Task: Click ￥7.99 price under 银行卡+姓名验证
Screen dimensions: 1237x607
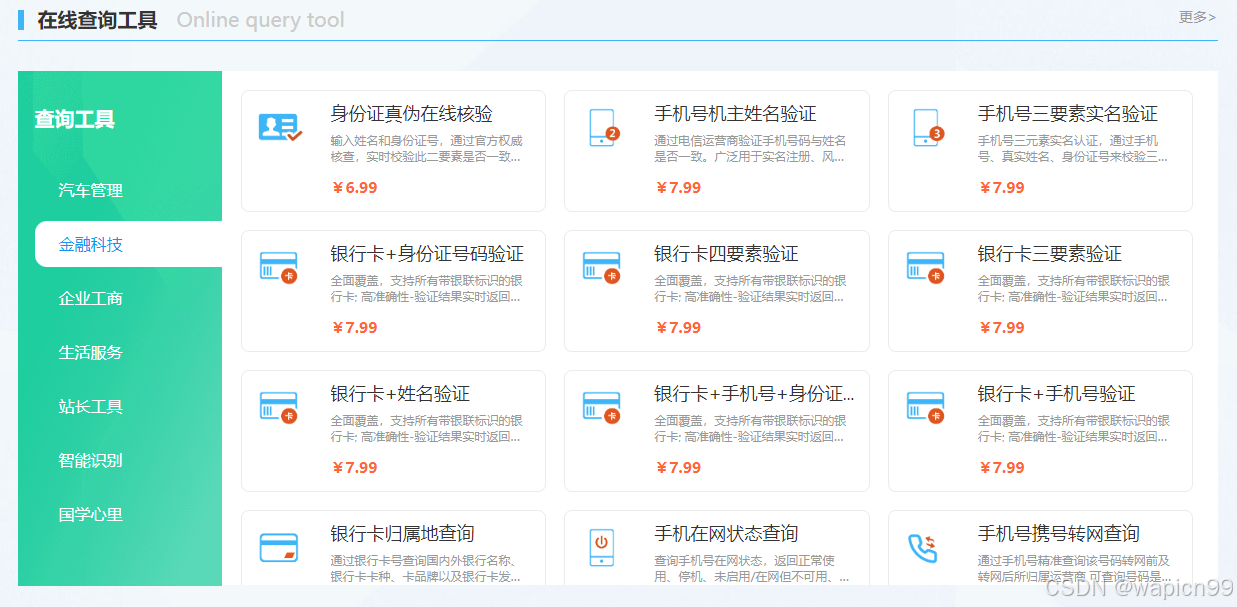Action: pyautogui.click(x=355, y=467)
